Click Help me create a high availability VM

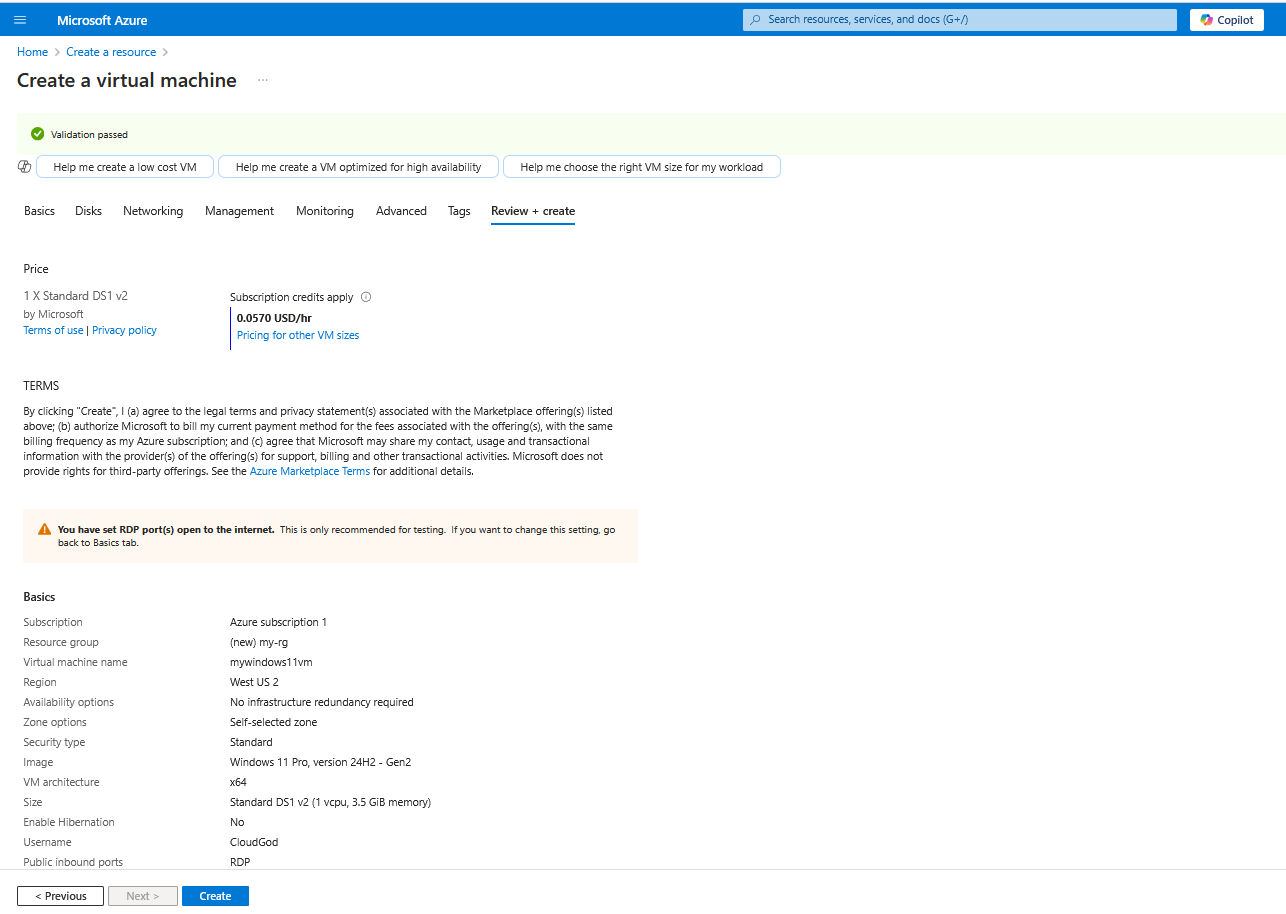point(358,167)
